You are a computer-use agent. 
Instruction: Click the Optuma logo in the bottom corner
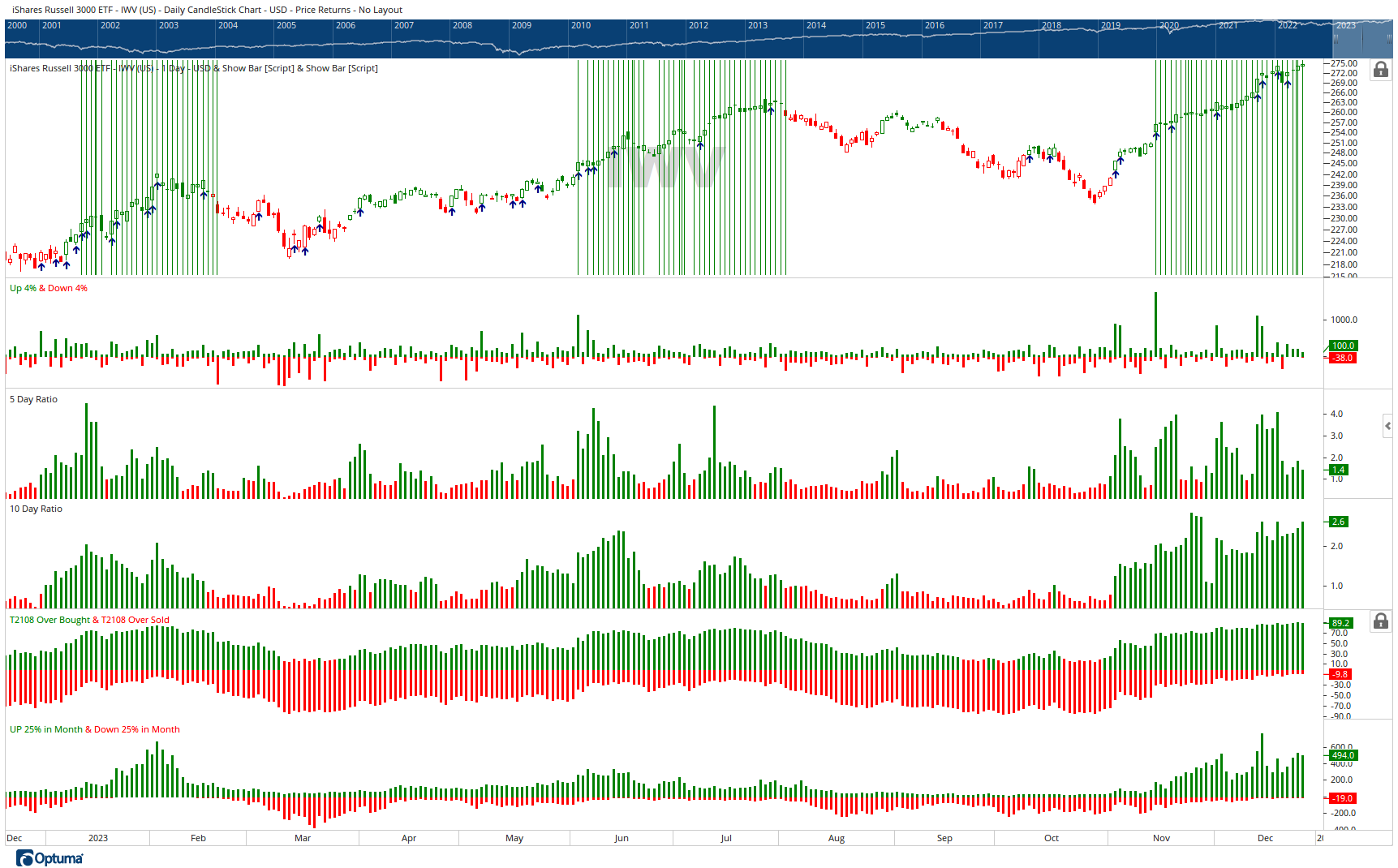click(x=49, y=858)
